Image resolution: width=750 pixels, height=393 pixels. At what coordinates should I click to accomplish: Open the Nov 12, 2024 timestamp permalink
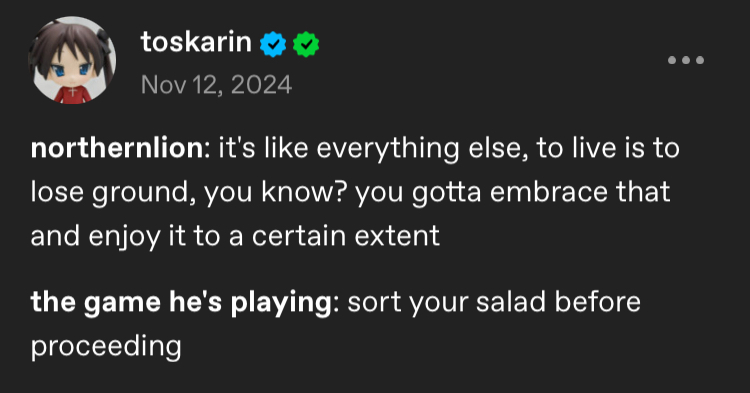coord(216,85)
